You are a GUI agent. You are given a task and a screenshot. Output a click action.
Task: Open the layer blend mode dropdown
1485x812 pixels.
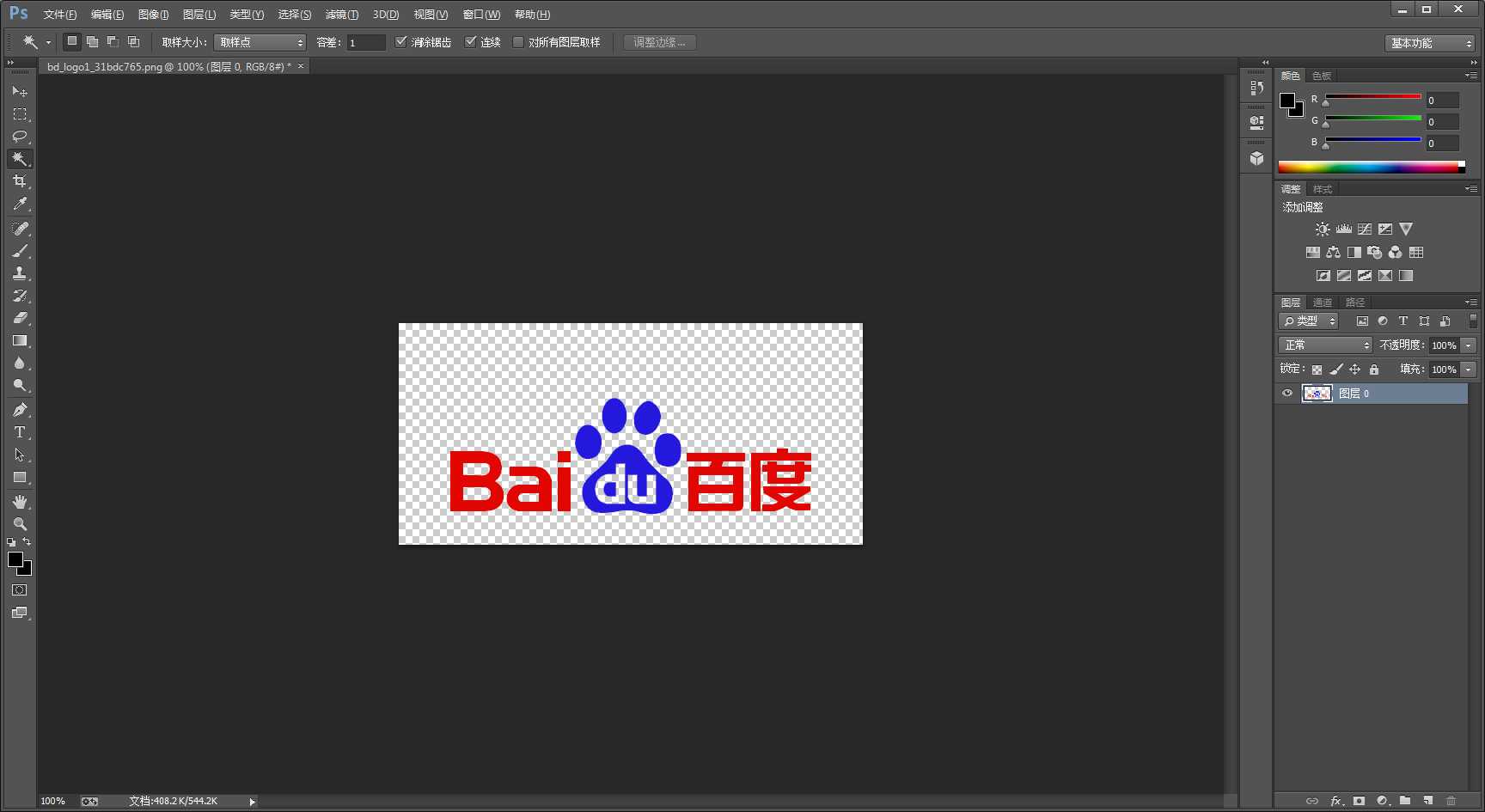coord(1324,345)
